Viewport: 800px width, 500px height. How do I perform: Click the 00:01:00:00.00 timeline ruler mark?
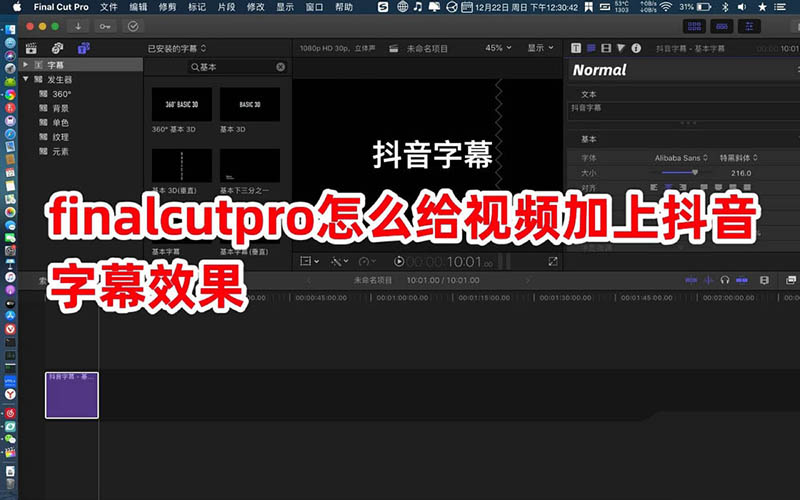402,297
